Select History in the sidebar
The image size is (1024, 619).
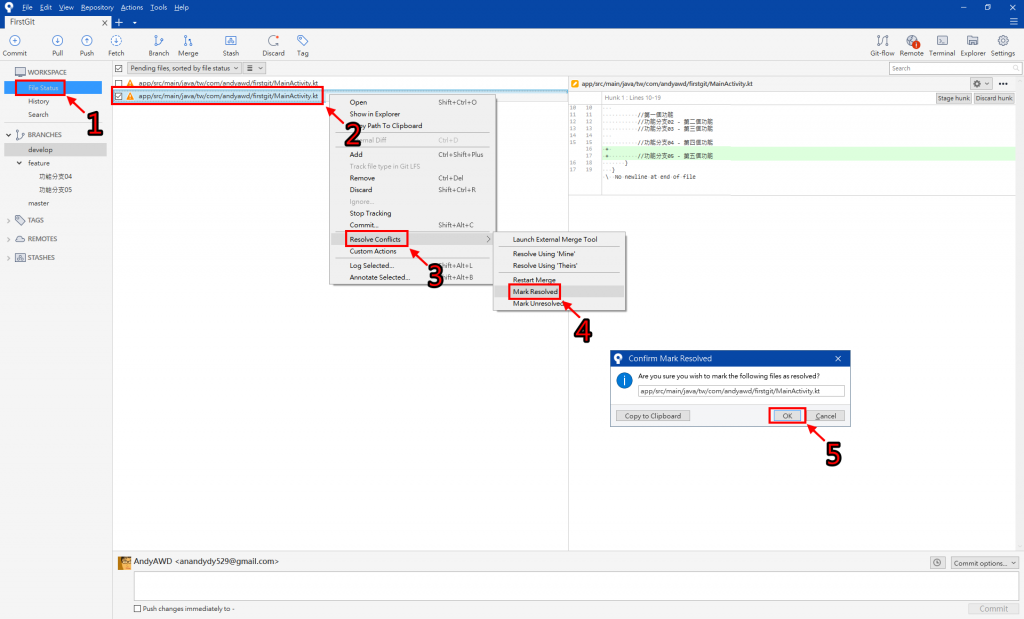click(x=39, y=101)
